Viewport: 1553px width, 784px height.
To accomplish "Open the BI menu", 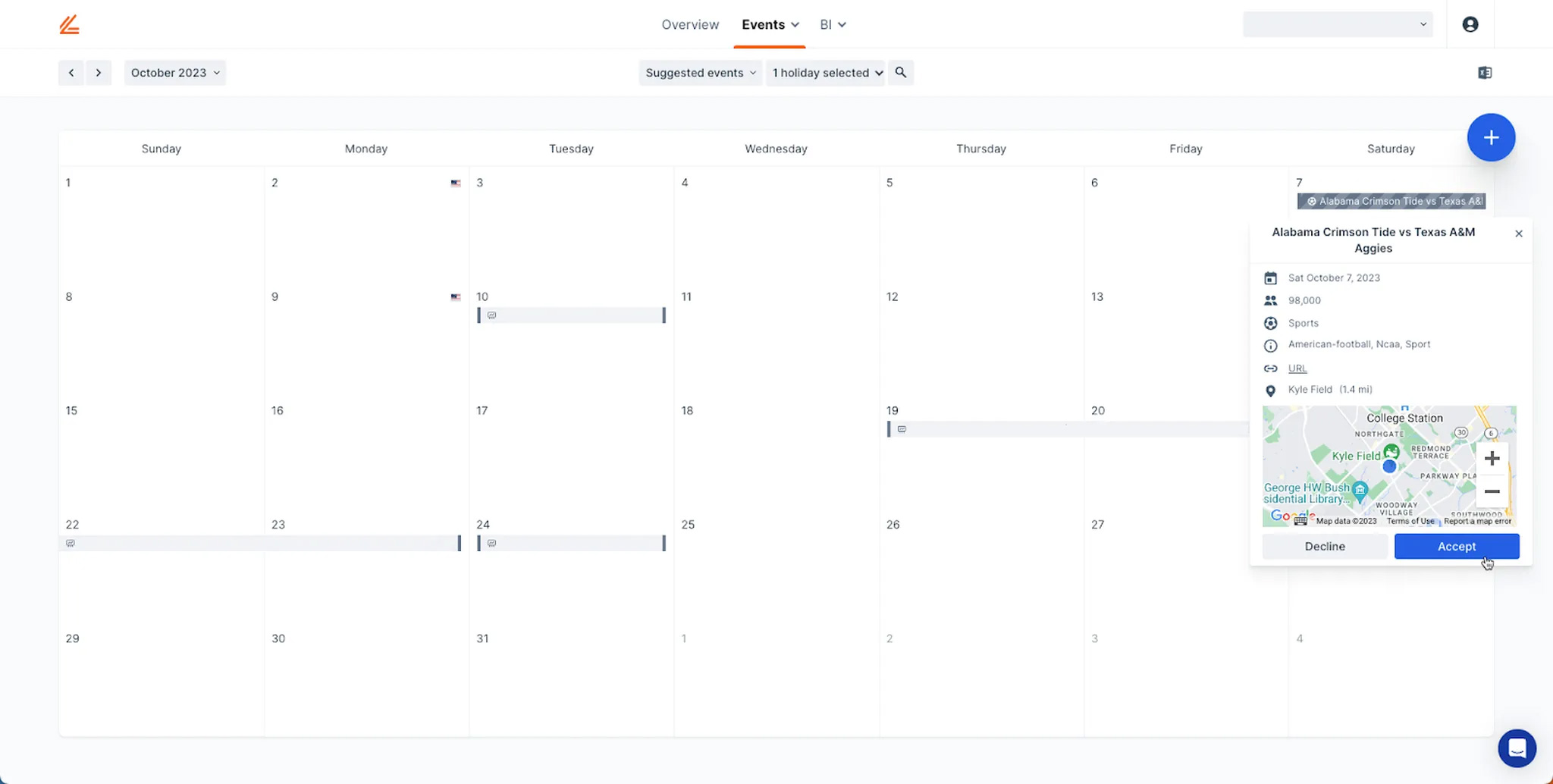I will [x=832, y=24].
